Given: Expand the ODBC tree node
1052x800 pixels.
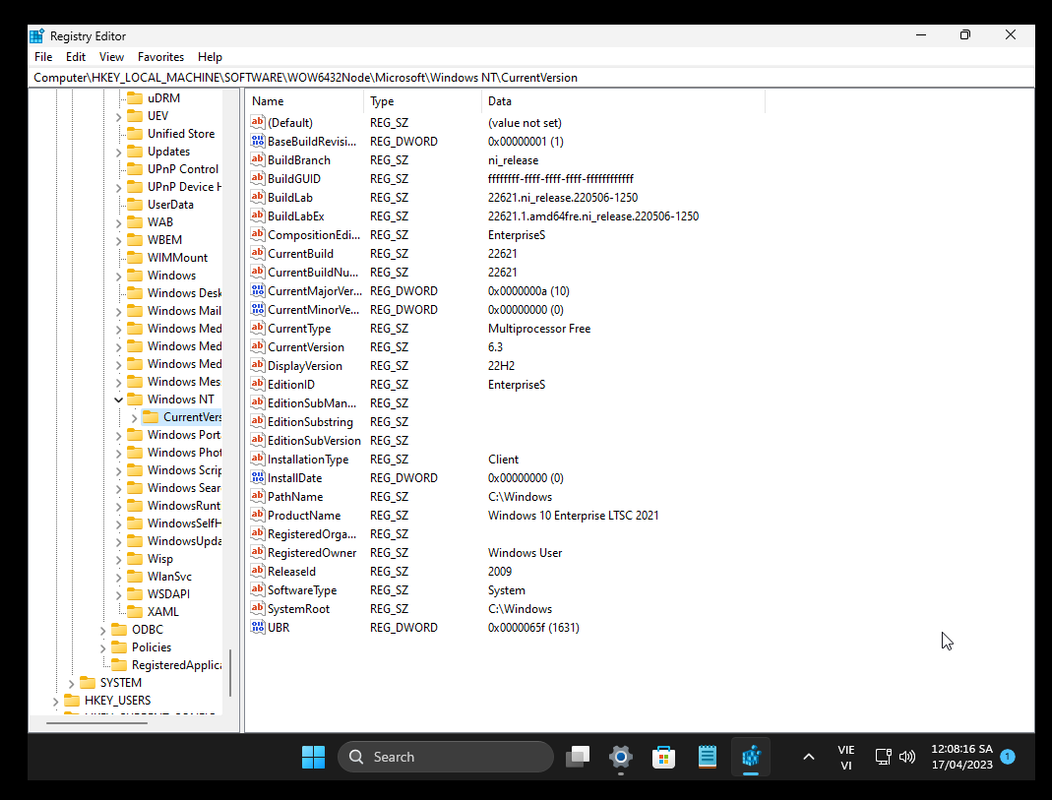Looking at the screenshot, I should click(x=103, y=630).
